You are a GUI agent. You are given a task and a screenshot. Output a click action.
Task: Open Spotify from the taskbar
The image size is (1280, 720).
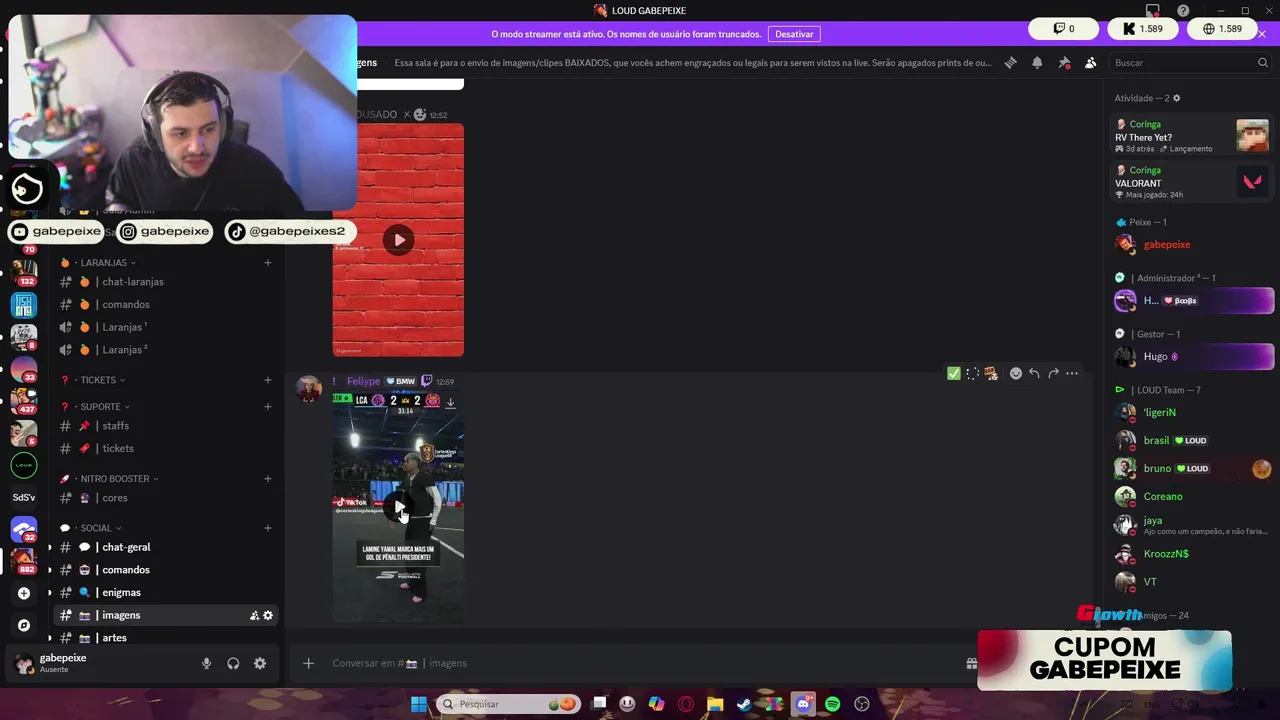pyautogui.click(x=832, y=704)
